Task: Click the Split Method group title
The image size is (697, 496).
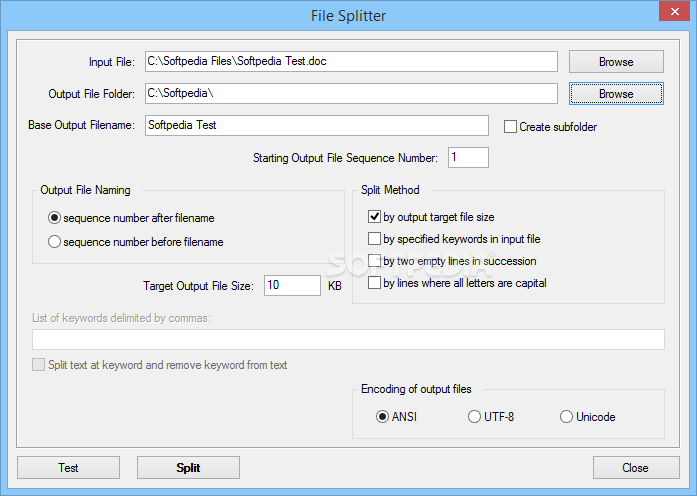Action: (390, 190)
